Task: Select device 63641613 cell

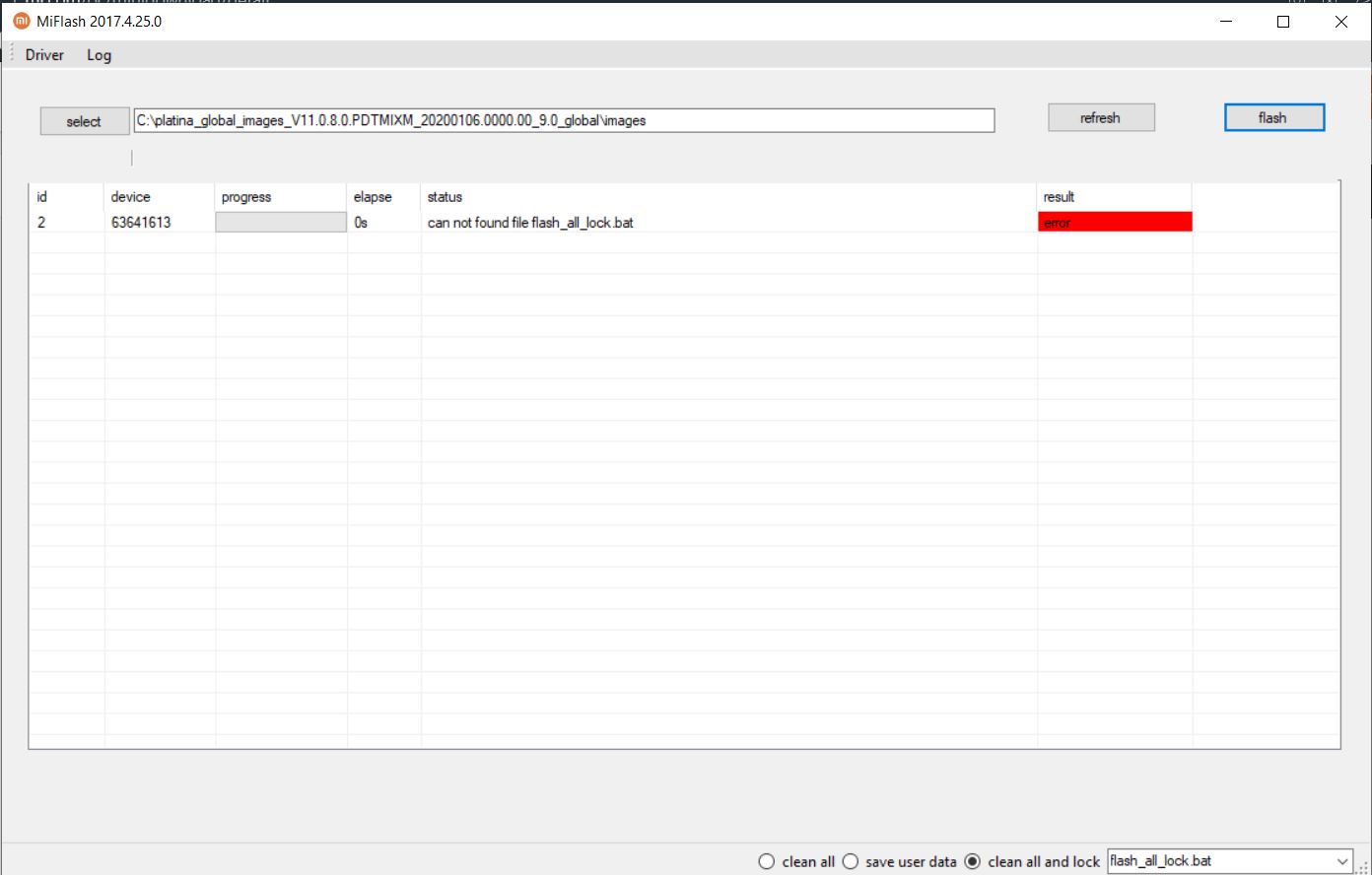Action: point(160,223)
